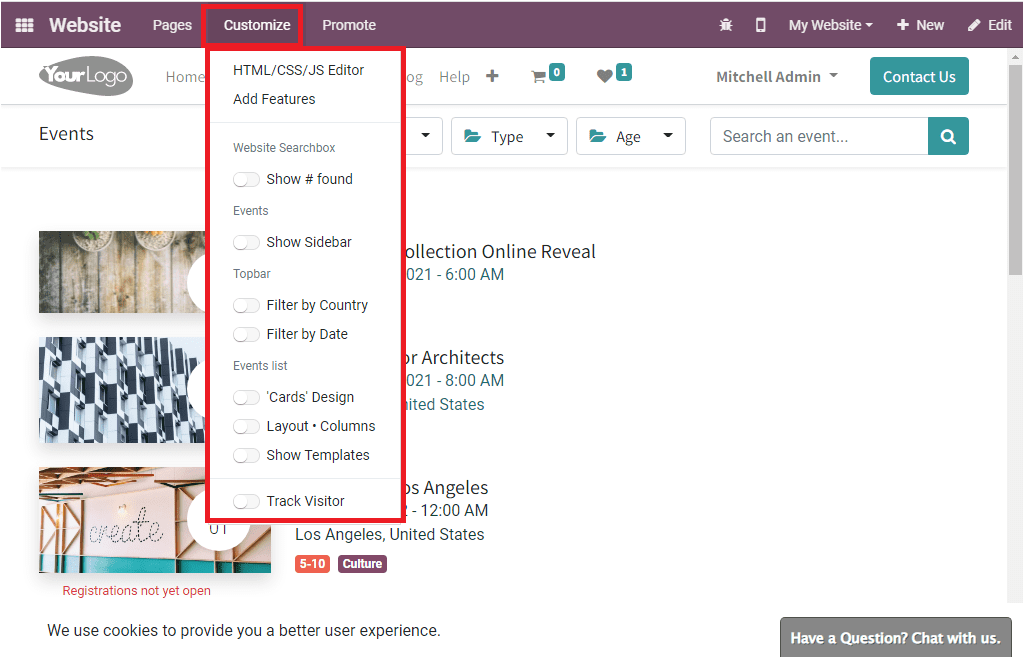Enable the Show # found toggle
The width and height of the screenshot is (1024, 658).
click(246, 179)
